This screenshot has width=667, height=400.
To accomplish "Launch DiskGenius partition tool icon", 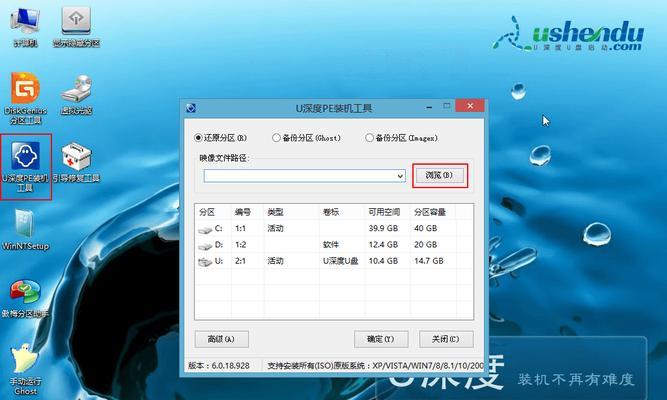I will click(x=26, y=98).
